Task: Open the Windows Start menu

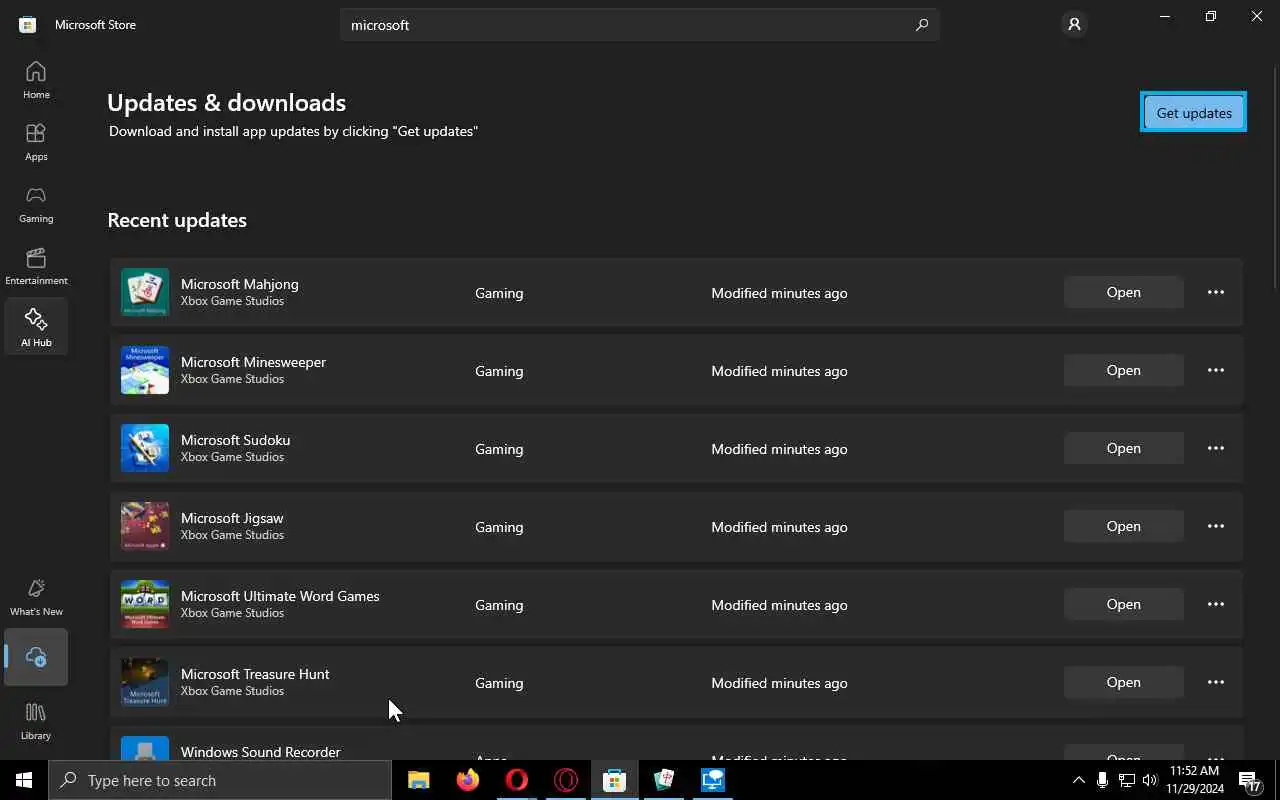Action: pos(24,780)
